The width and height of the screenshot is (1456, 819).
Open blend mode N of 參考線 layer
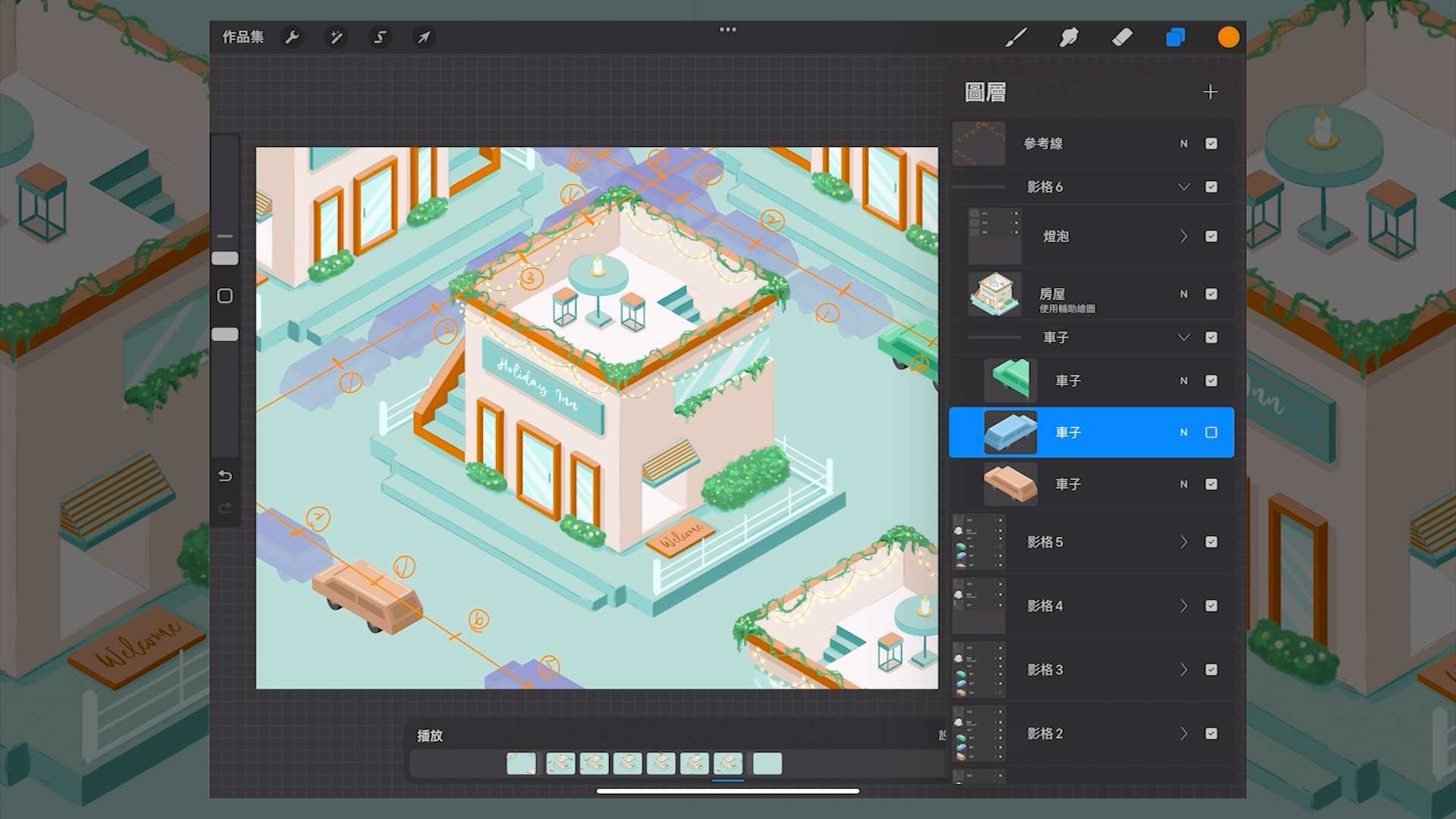(x=1184, y=143)
